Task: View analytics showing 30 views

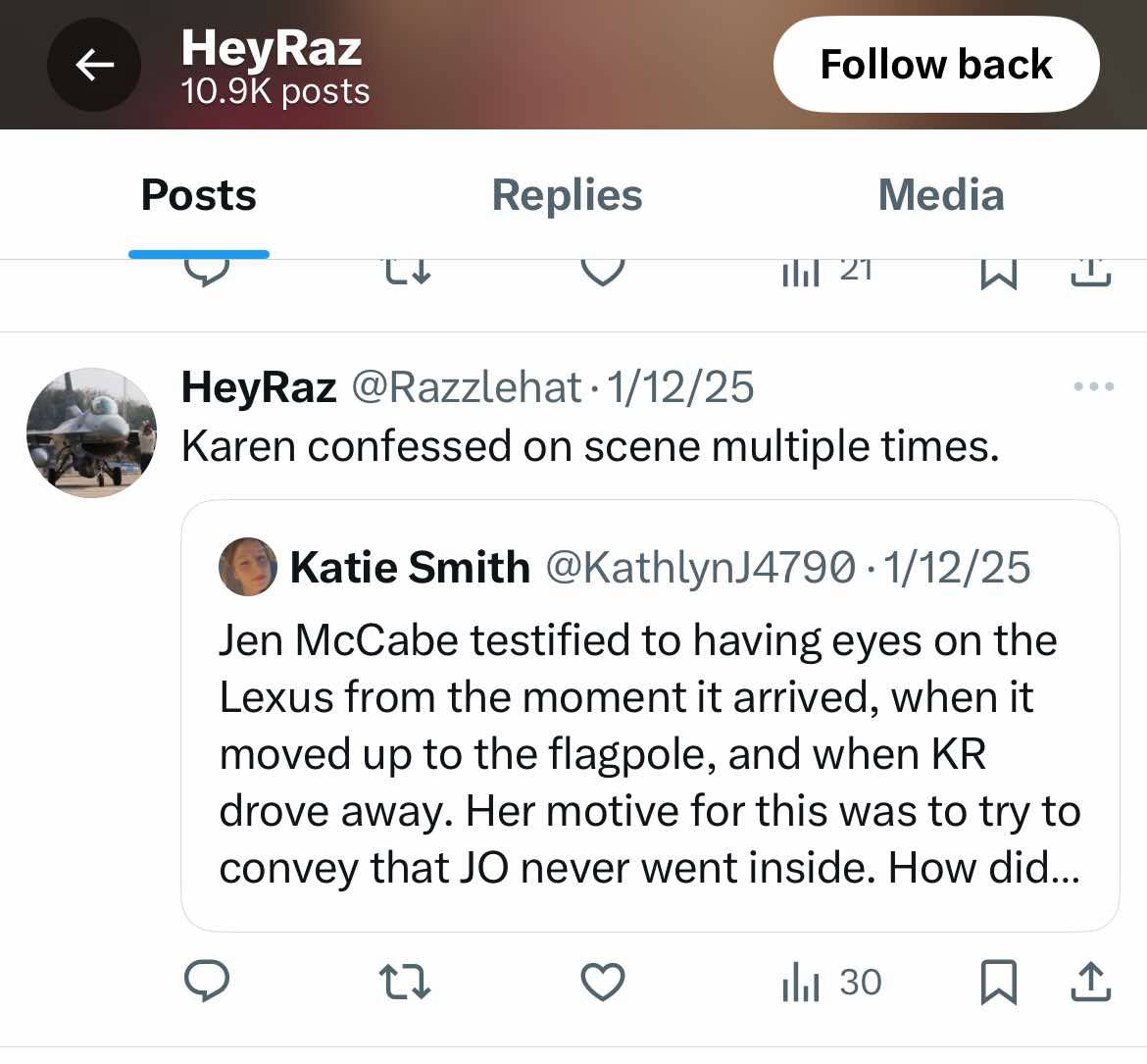Action: (x=831, y=982)
